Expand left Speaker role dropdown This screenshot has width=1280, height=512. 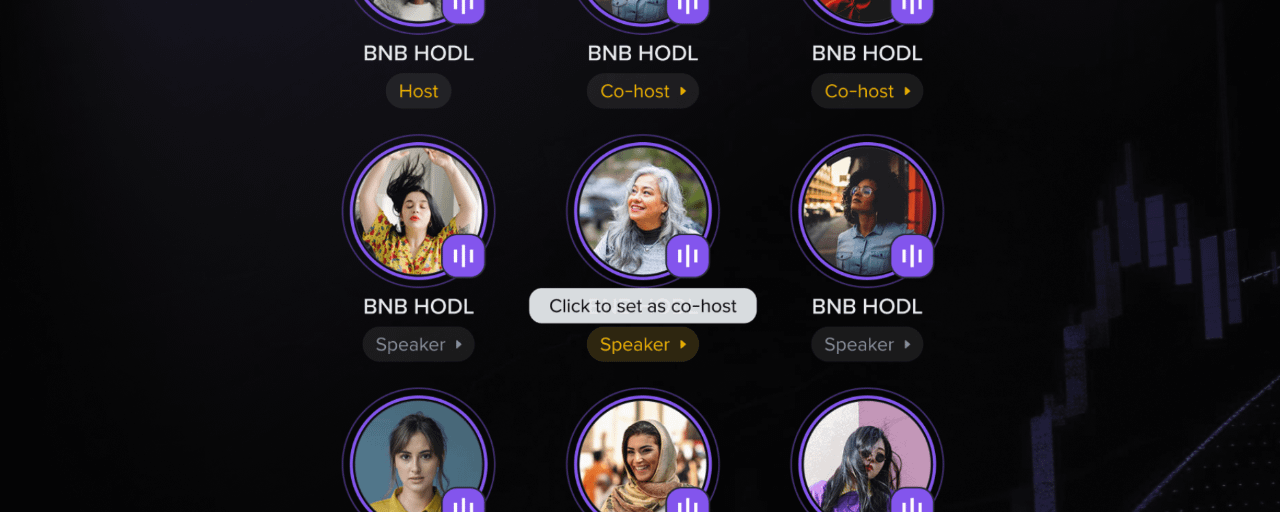419,345
